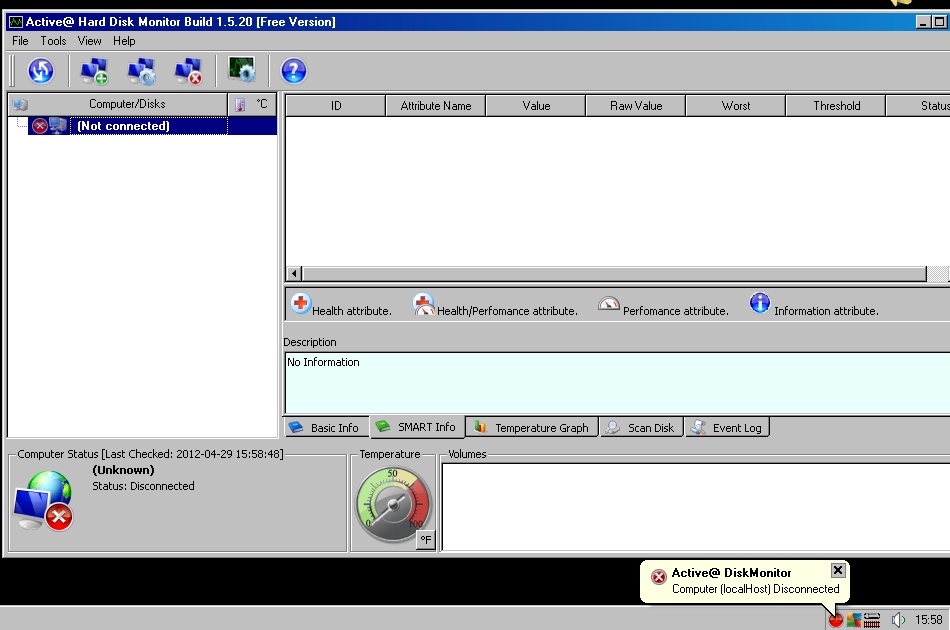
Task: Click the disconnected computer globe status icon
Action: tap(43, 502)
